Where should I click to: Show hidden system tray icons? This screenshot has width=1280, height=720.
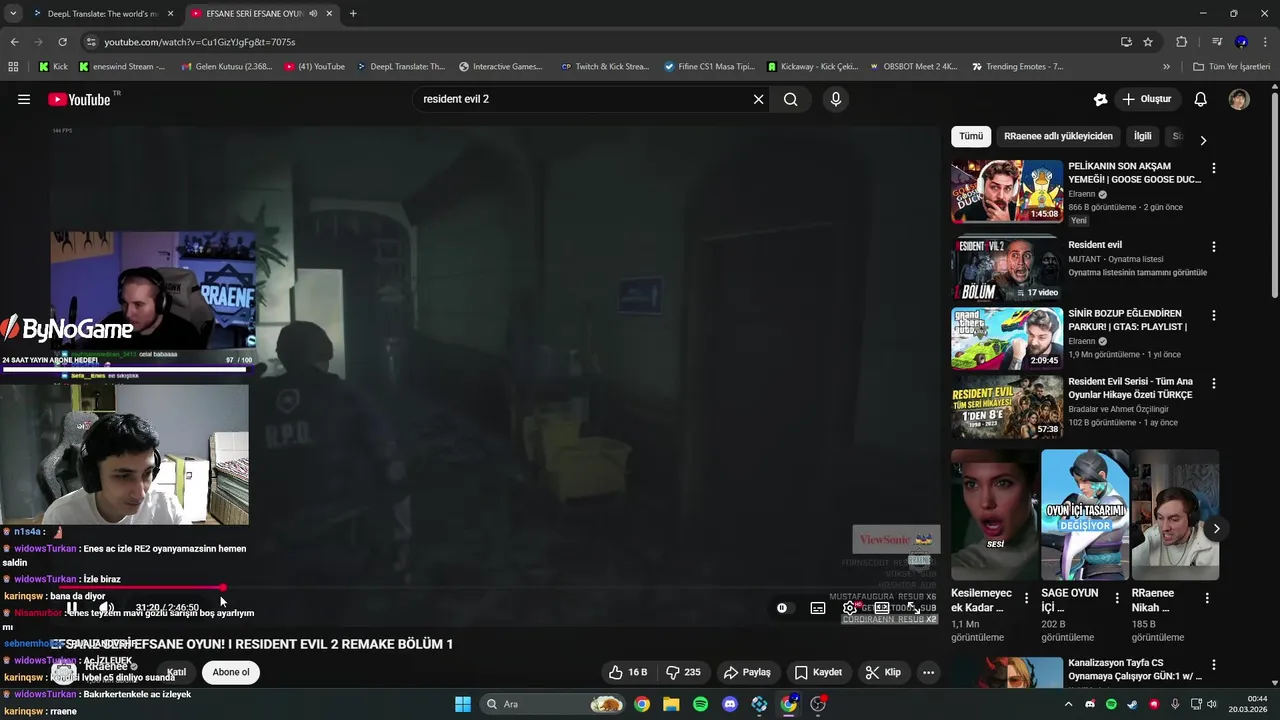coord(1068,704)
